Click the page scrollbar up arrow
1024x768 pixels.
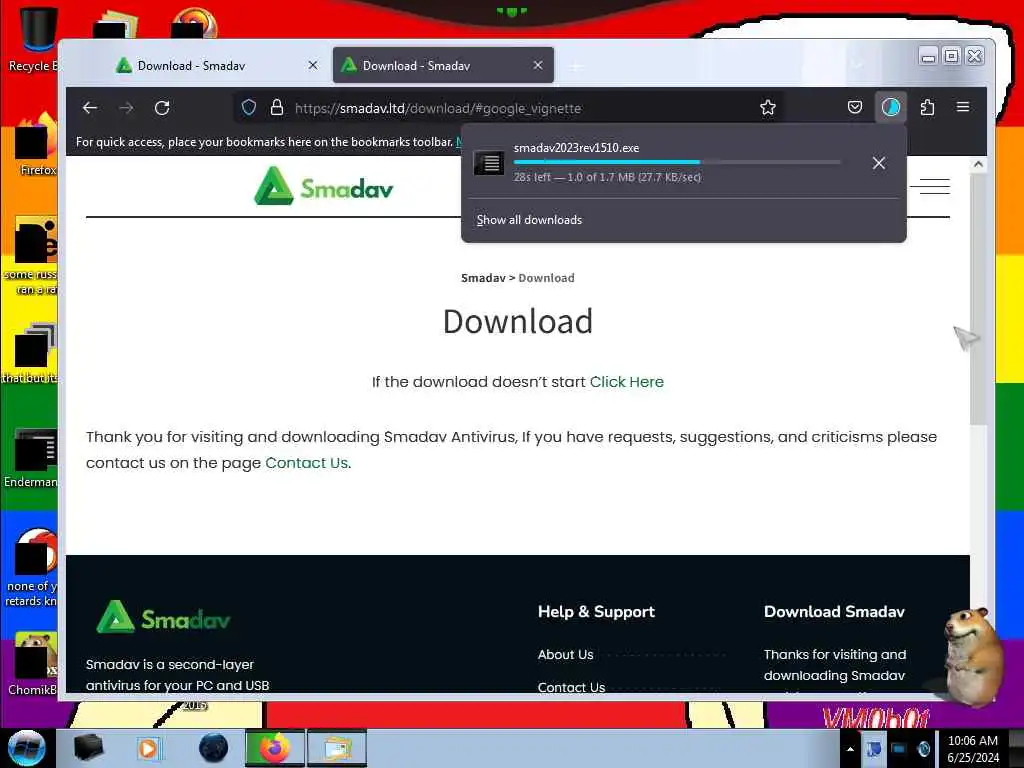click(978, 165)
